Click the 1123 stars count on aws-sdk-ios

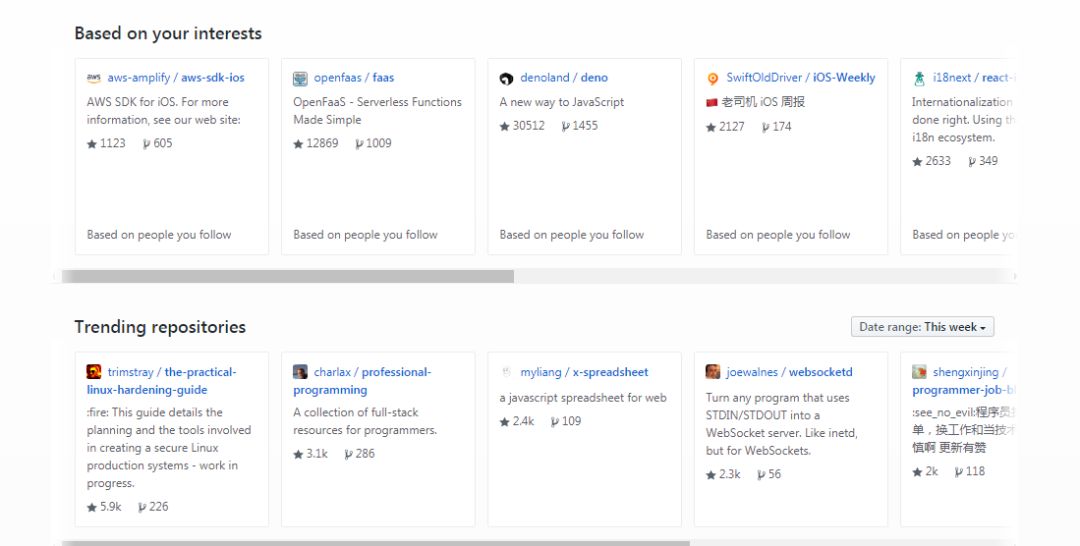click(x=113, y=143)
